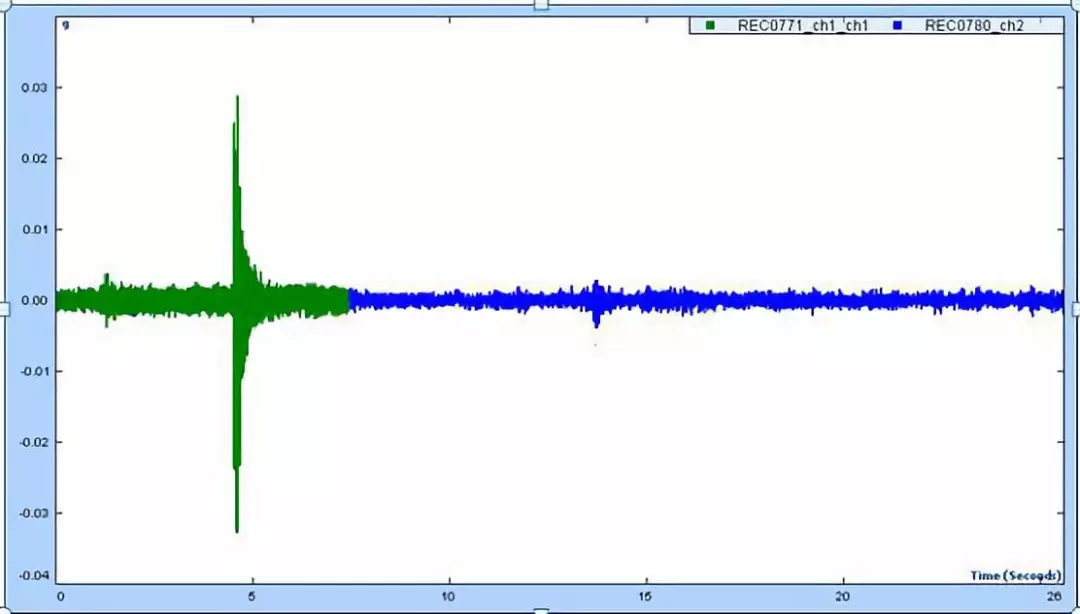Image resolution: width=1080 pixels, height=614 pixels.
Task: Click the top-center resize handle
Action: click(541, 5)
